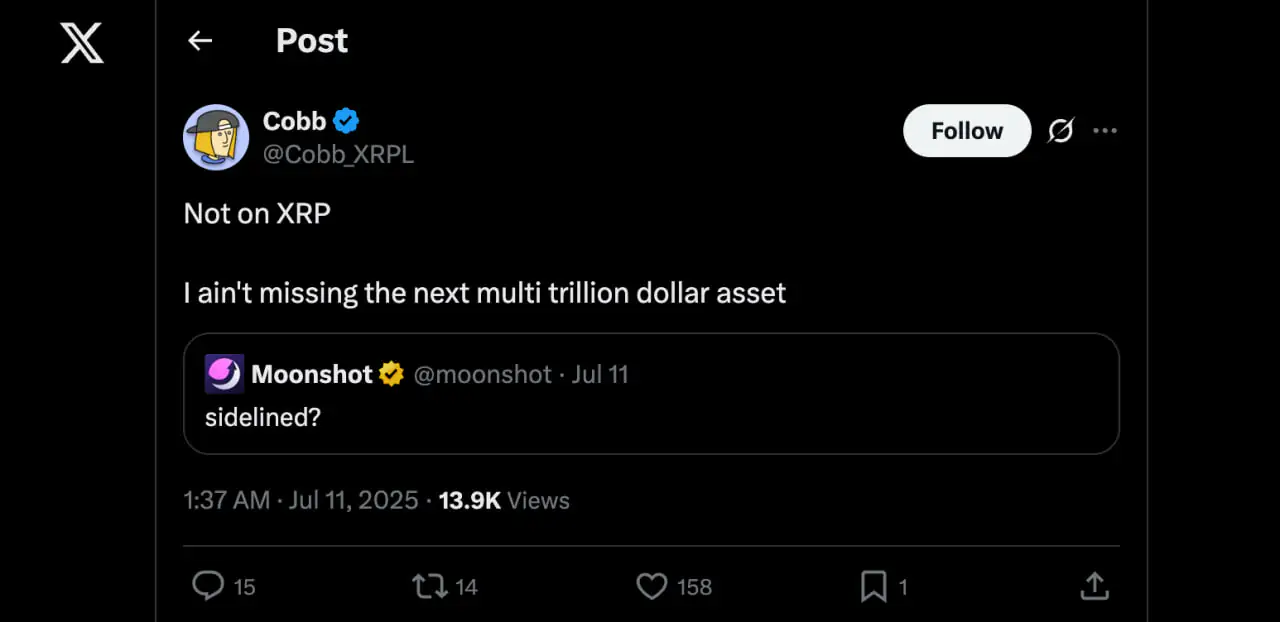
Task: Like the post with heart icon
Action: point(652,586)
